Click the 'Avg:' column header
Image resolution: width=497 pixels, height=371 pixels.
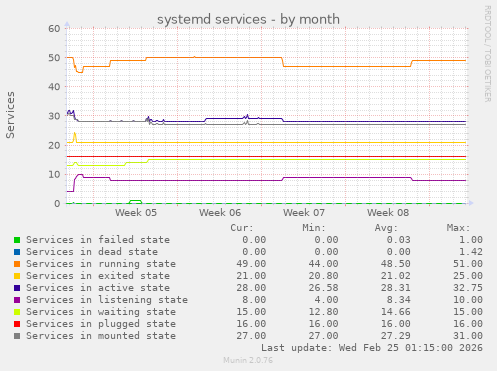pyautogui.click(x=386, y=228)
